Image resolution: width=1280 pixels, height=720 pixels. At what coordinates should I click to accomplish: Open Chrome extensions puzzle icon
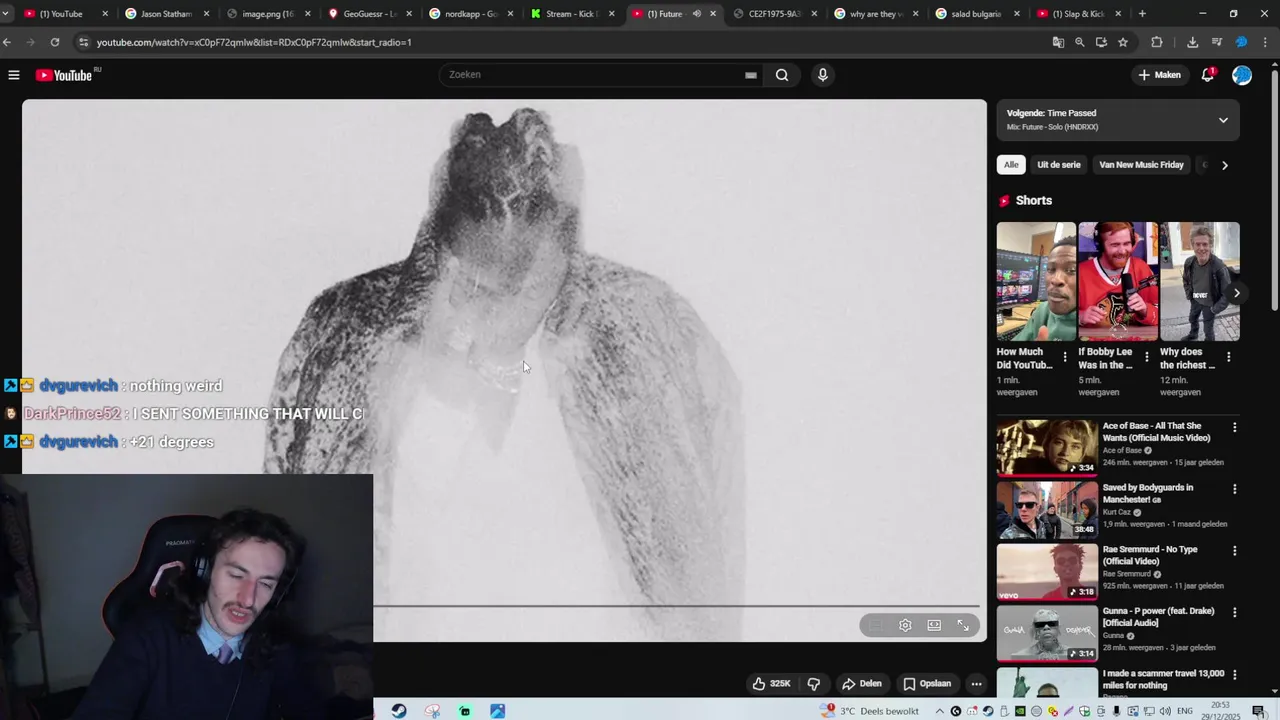coord(1157,42)
